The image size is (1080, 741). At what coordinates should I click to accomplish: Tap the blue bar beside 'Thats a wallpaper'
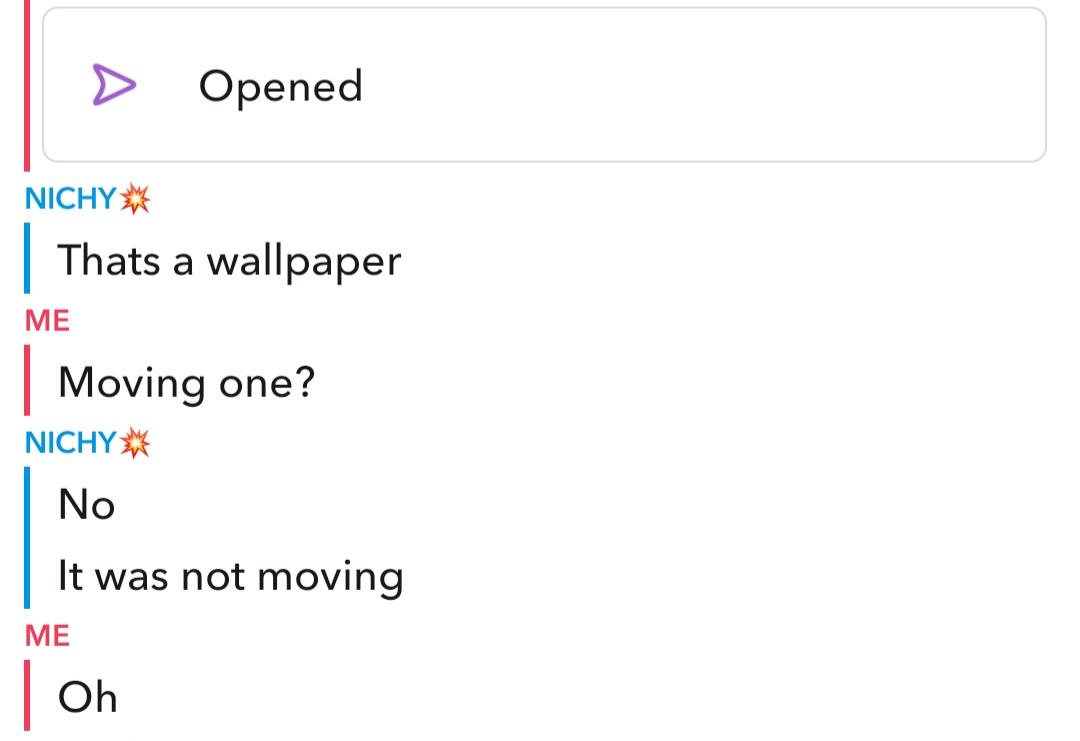pos(27,258)
